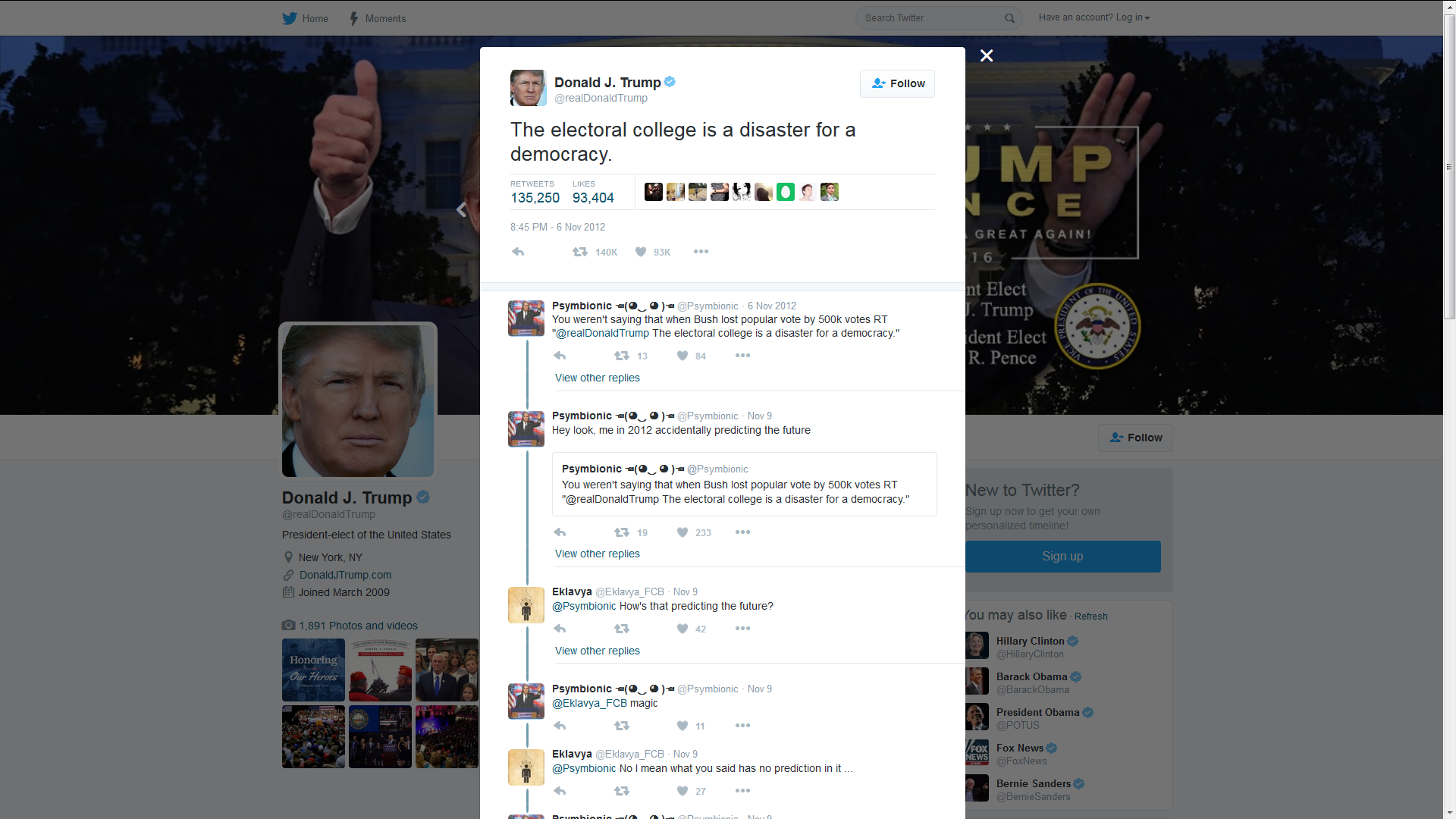Reply to the 'predicting the future' tweet
Viewport: 1456px width, 819px height.
click(x=560, y=532)
